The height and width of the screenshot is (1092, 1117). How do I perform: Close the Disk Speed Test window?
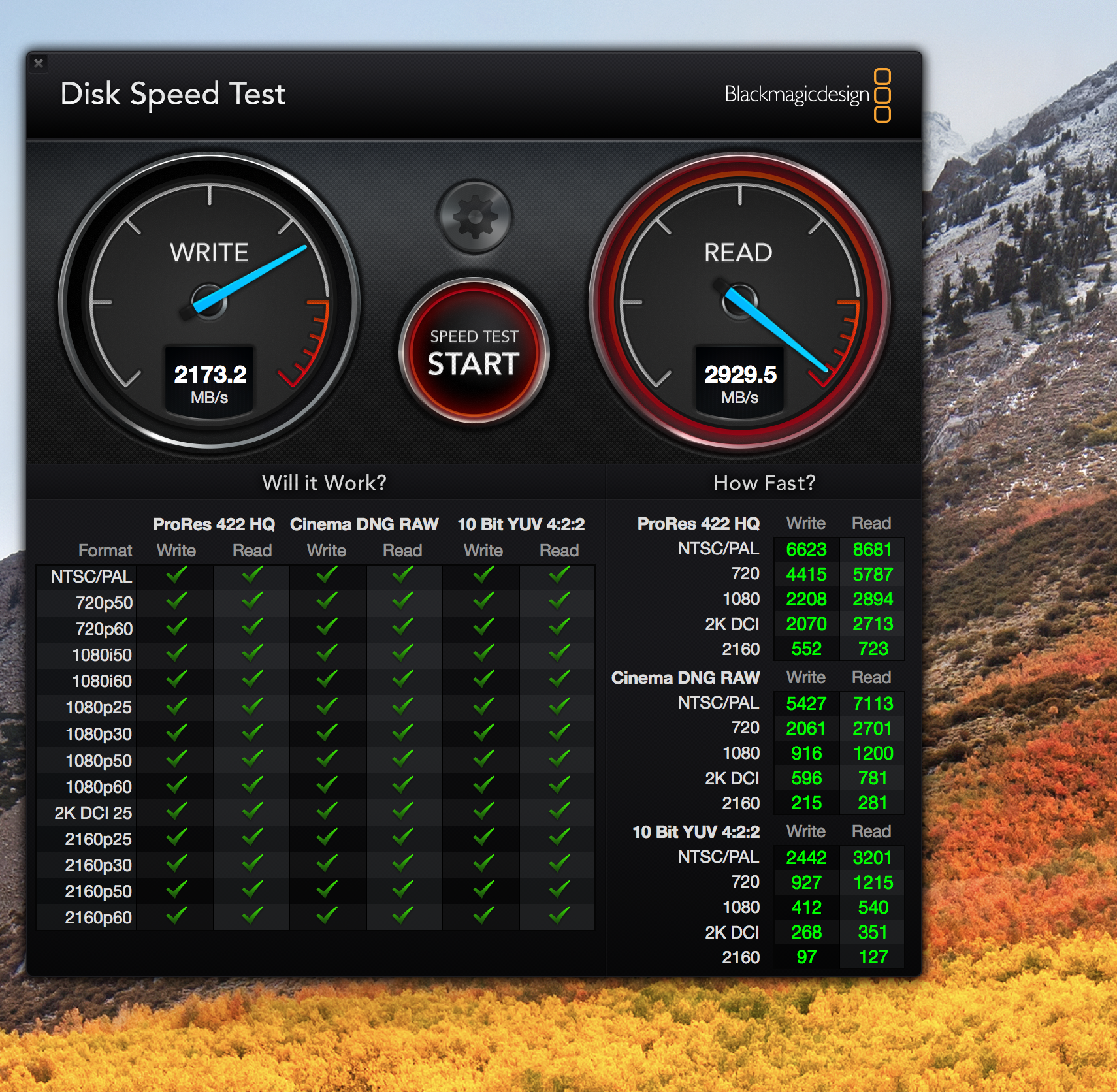click(x=39, y=63)
